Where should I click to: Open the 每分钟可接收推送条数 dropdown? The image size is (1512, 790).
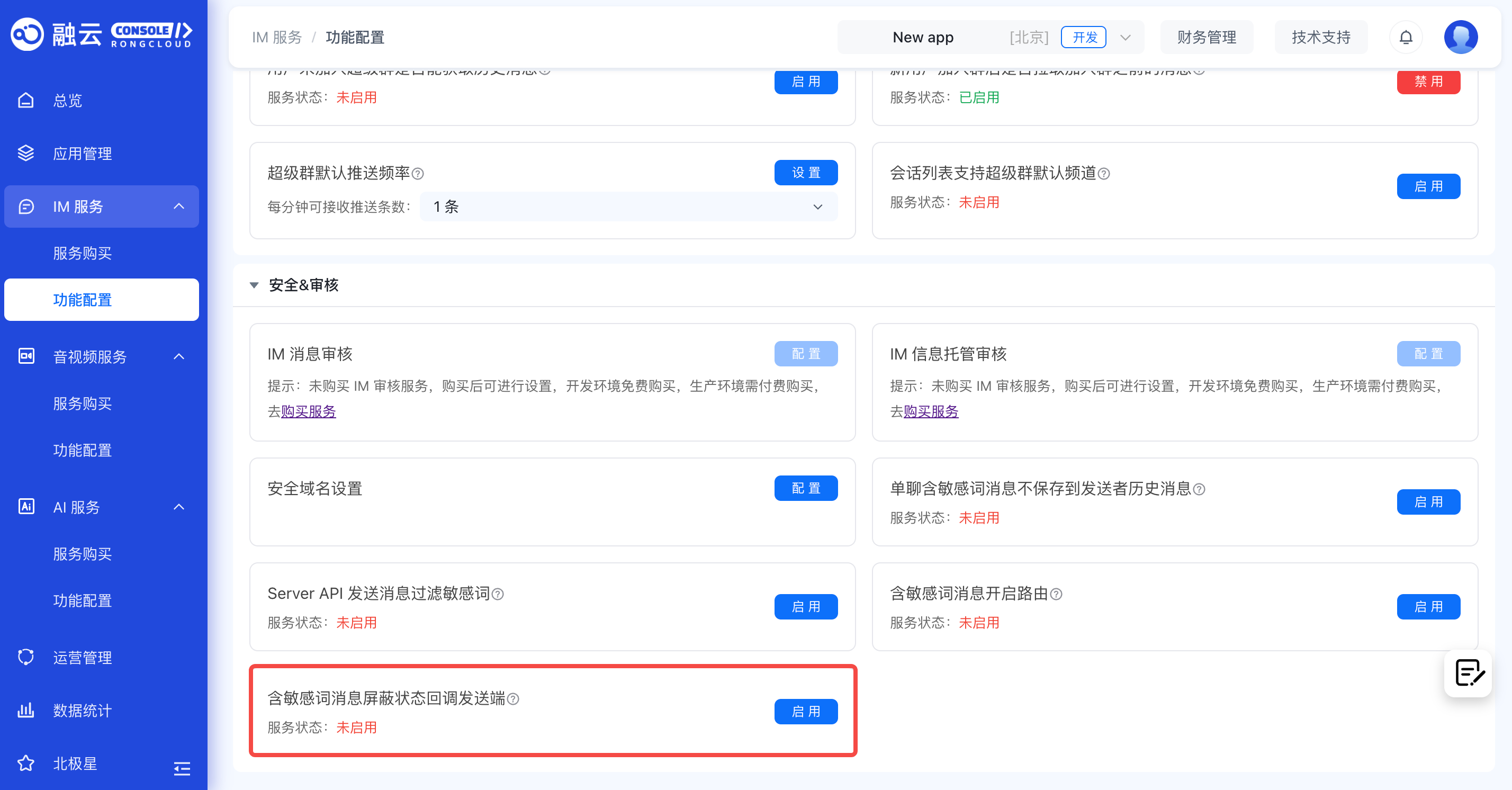(x=628, y=207)
